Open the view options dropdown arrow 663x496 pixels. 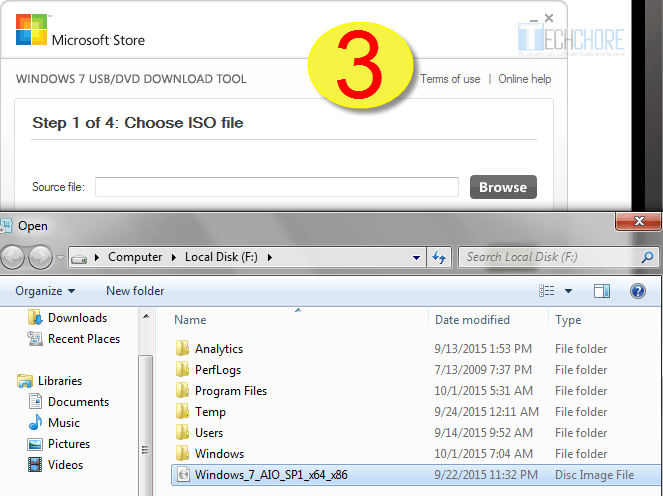click(x=568, y=291)
